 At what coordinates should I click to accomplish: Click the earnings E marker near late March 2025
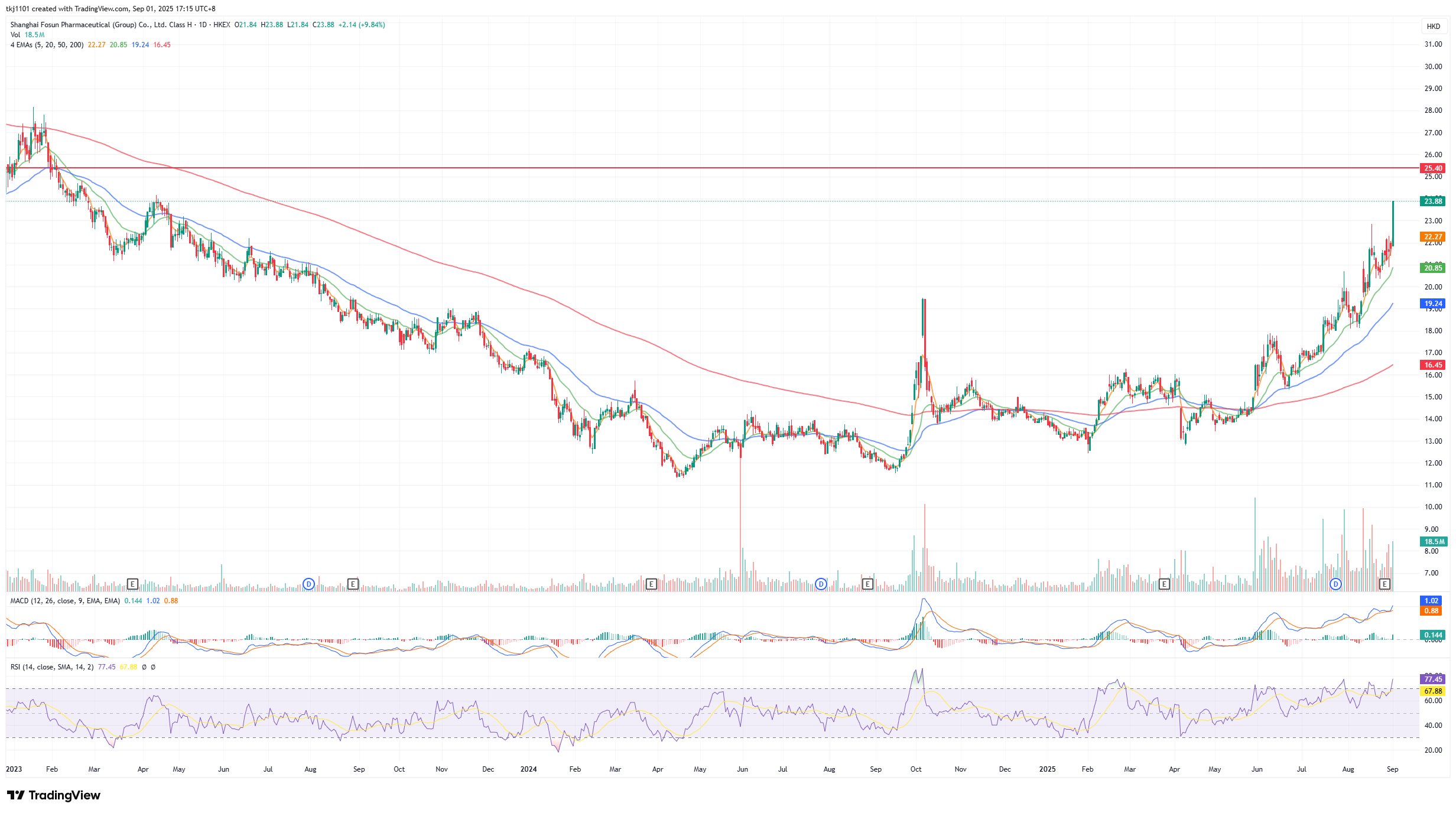[x=1164, y=584]
